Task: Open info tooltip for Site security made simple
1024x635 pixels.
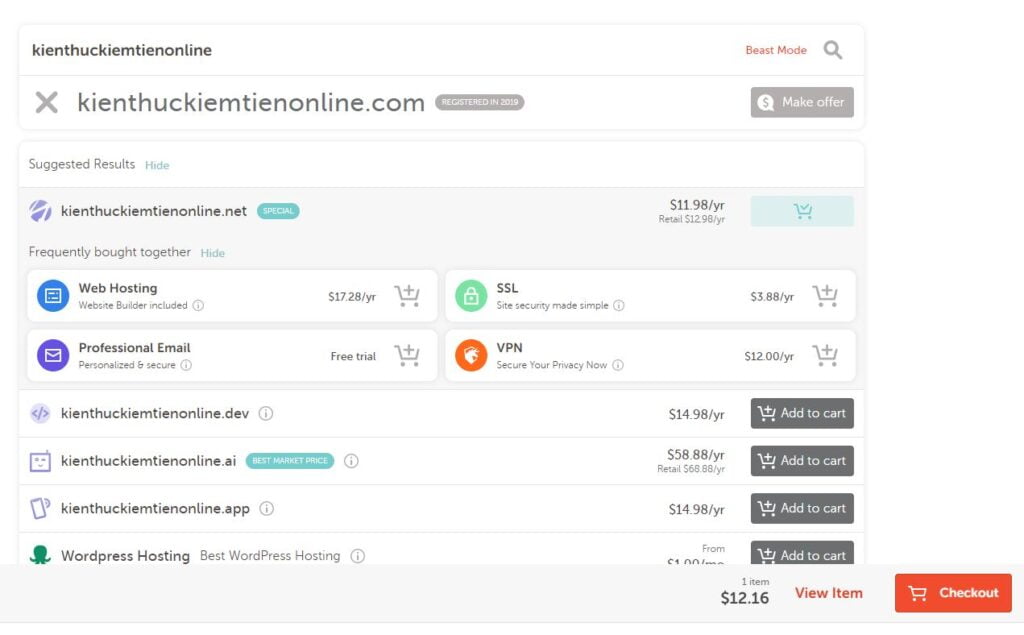Action: click(618, 305)
